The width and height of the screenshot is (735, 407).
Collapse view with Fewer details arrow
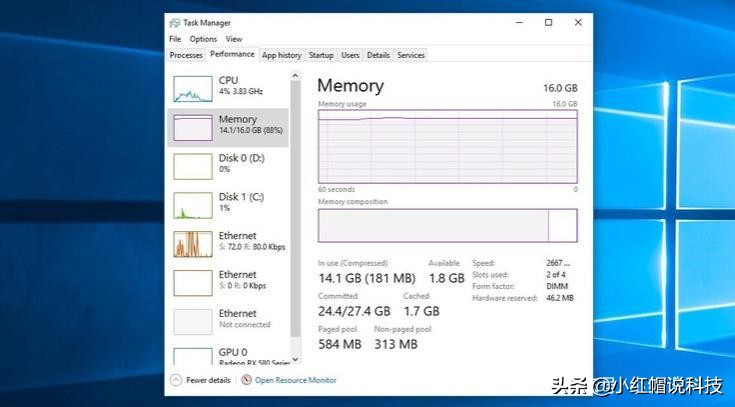(176, 380)
